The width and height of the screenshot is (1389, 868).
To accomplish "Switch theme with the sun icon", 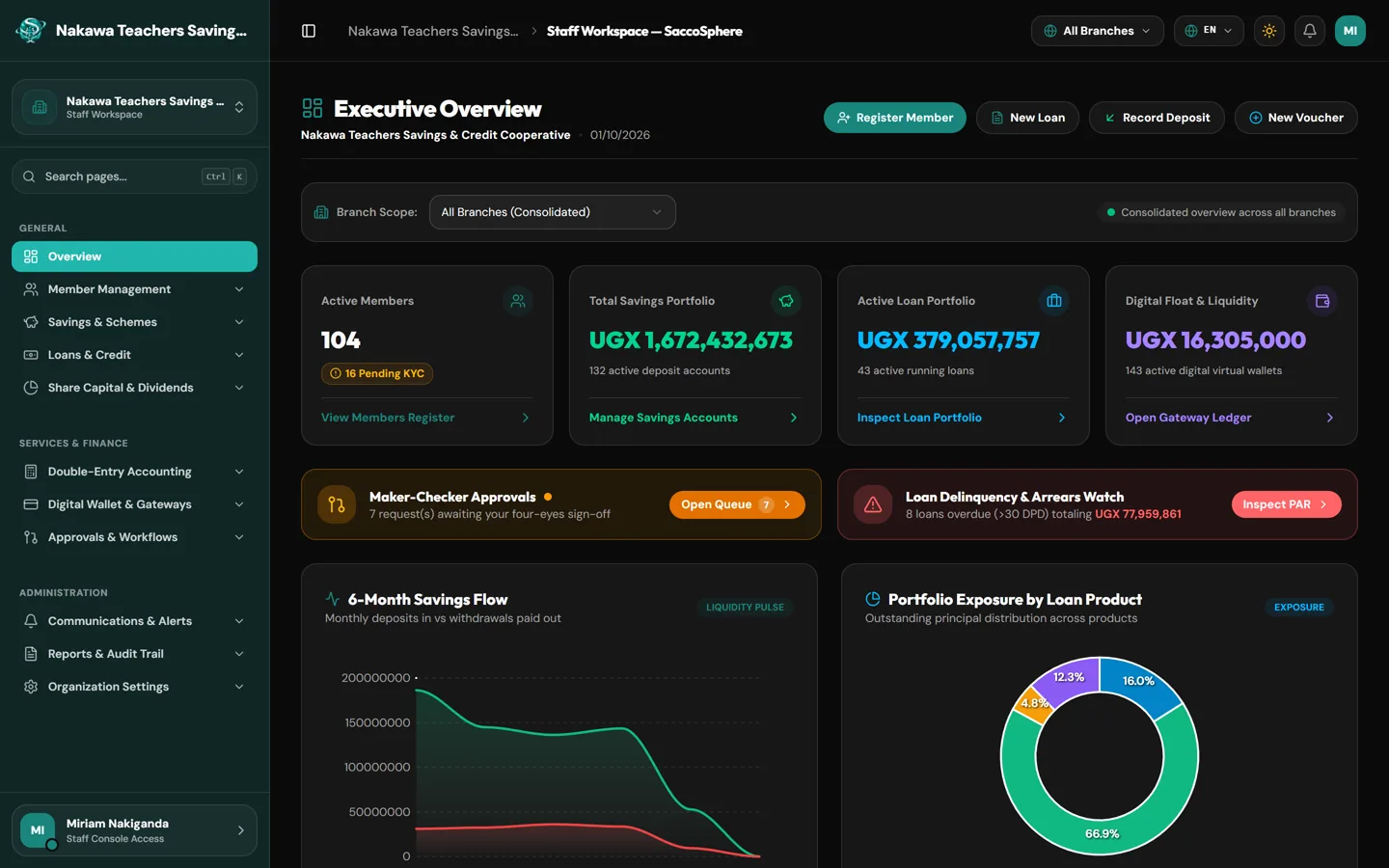I will click(1269, 31).
